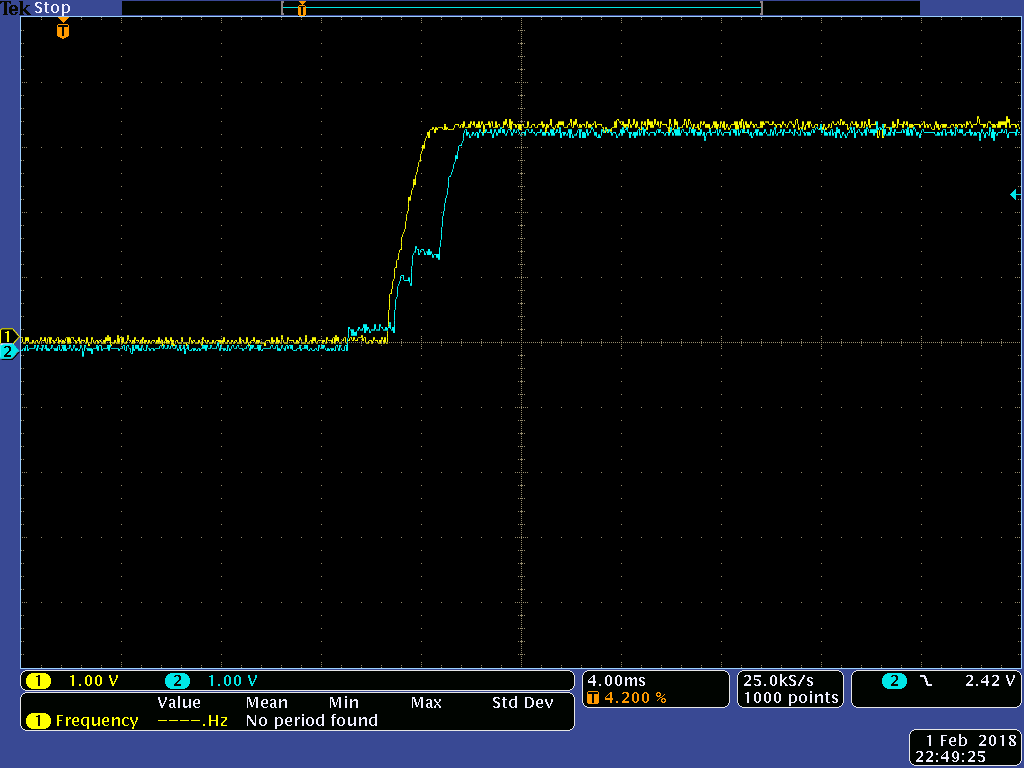
Task: Click the 'Stop' acquisition status
Action: click(x=52, y=8)
